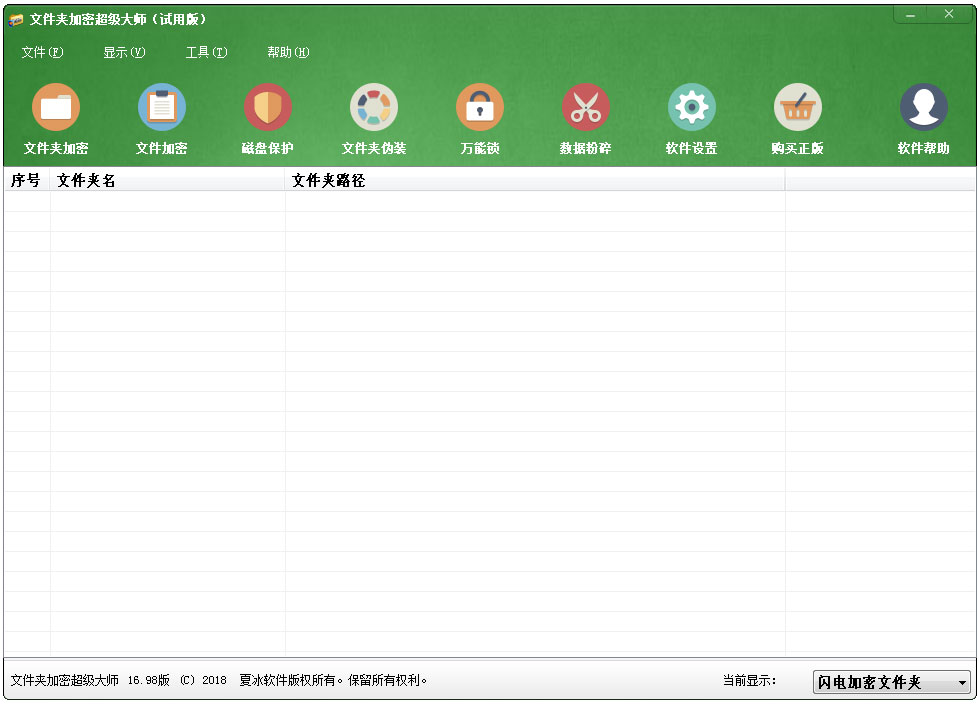Open the 显示(V) menu
The image size is (980, 705).
[124, 53]
